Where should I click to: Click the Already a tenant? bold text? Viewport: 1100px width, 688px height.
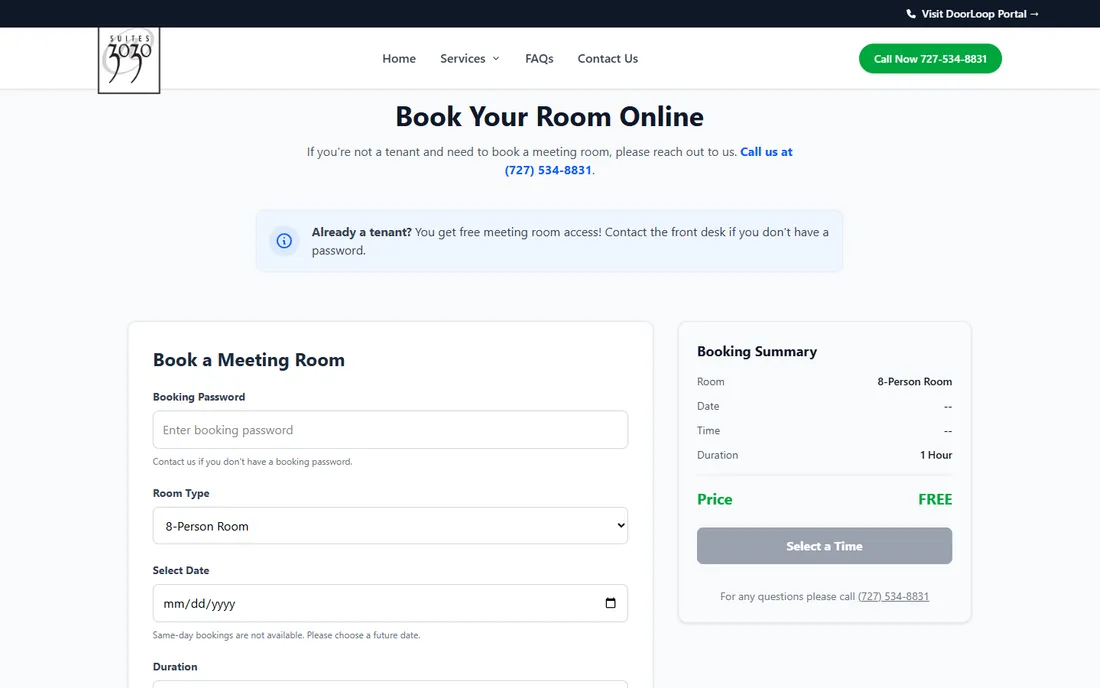click(x=361, y=232)
